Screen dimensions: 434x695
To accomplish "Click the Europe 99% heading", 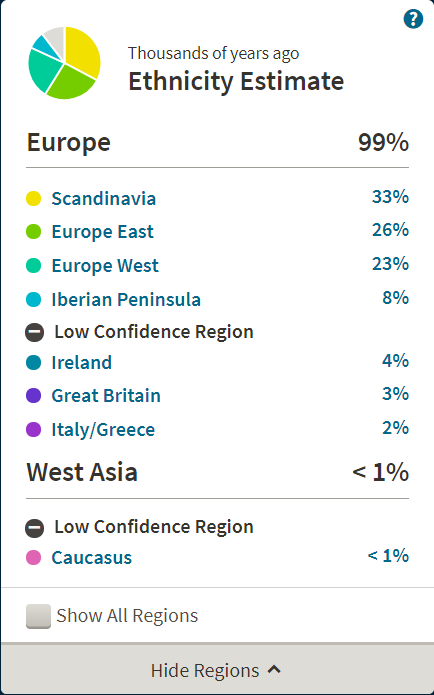I will point(217,143).
